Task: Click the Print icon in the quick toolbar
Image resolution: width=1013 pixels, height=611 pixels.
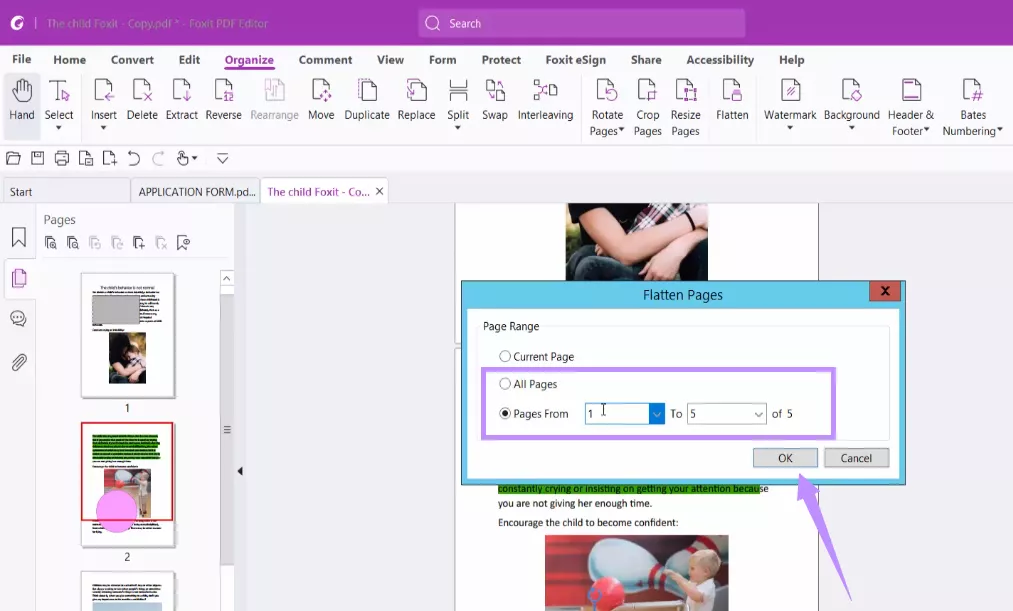Action: [x=62, y=158]
